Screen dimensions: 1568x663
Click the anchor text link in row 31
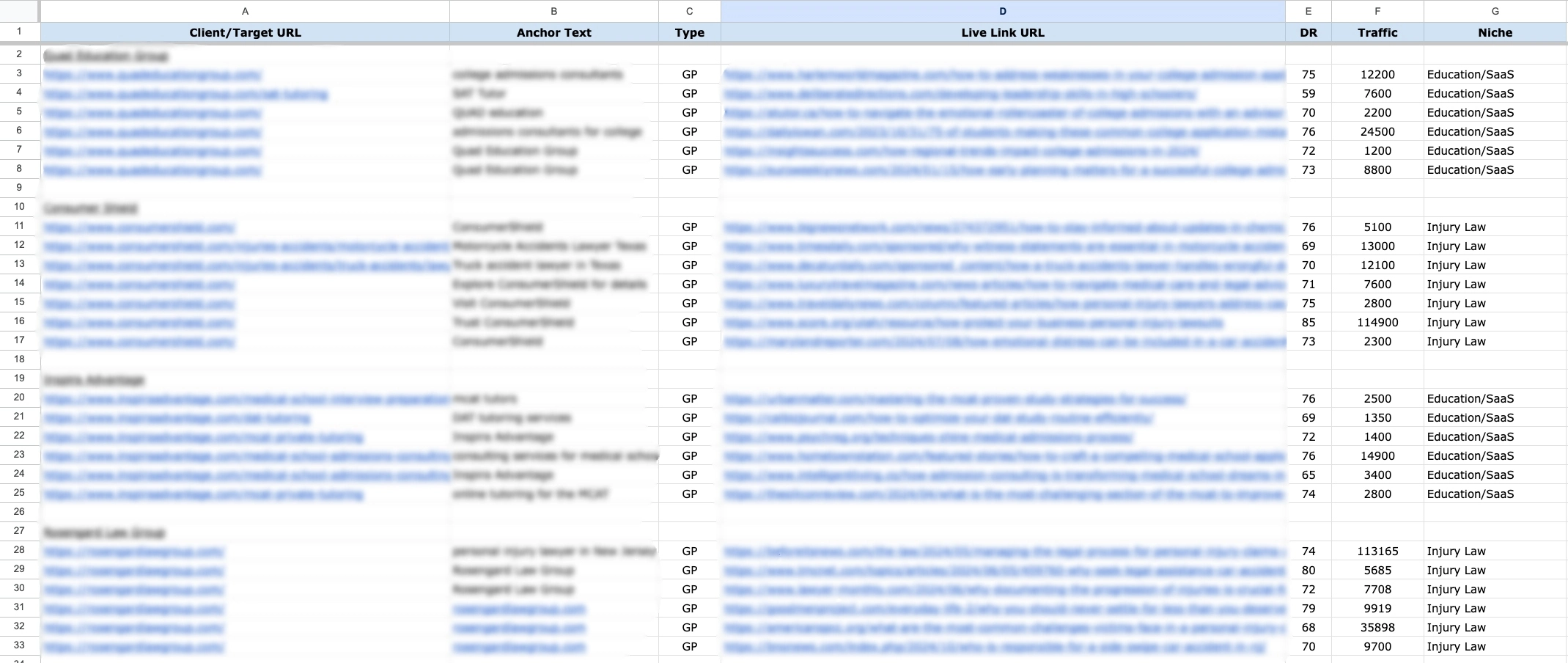pyautogui.click(x=519, y=609)
